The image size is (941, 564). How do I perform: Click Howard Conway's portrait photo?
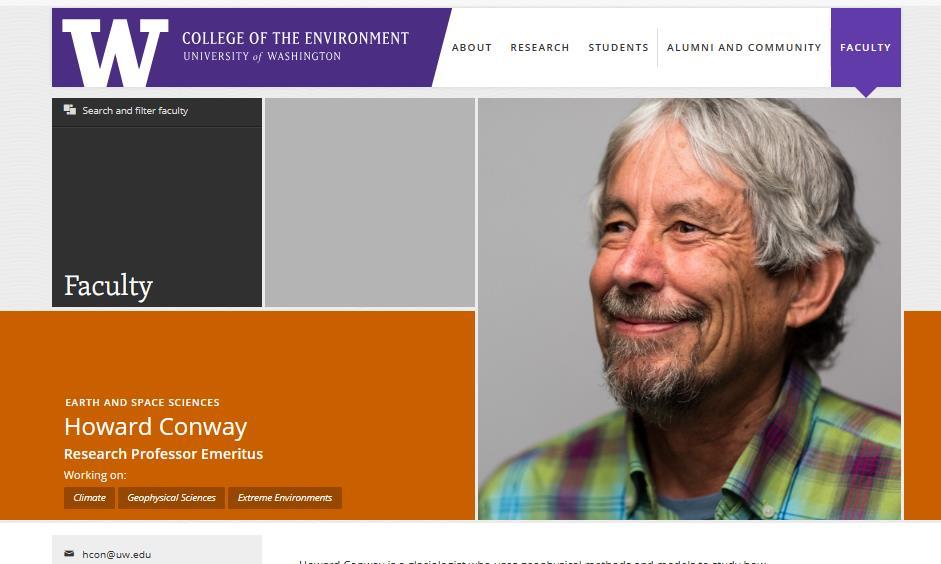pos(689,308)
